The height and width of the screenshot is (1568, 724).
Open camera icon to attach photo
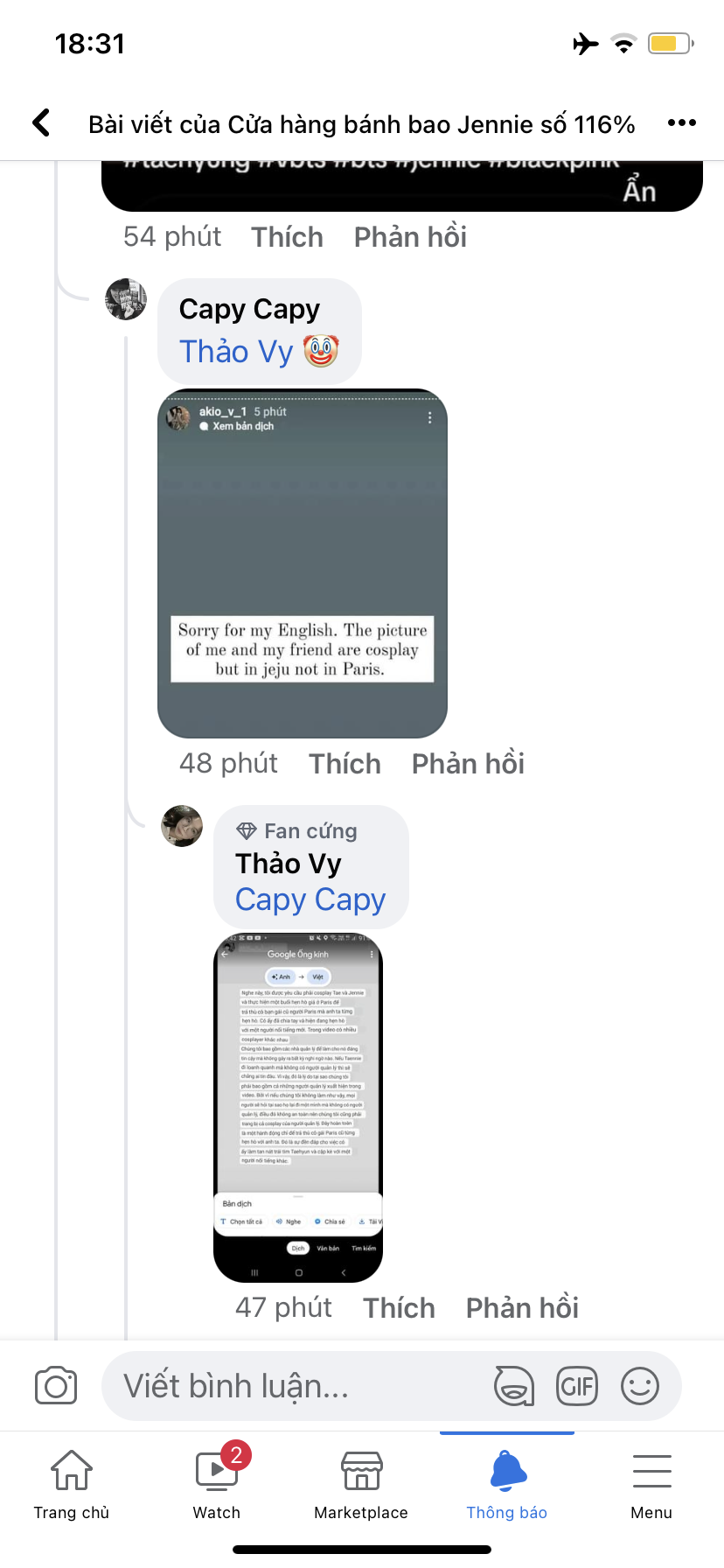(56, 1386)
